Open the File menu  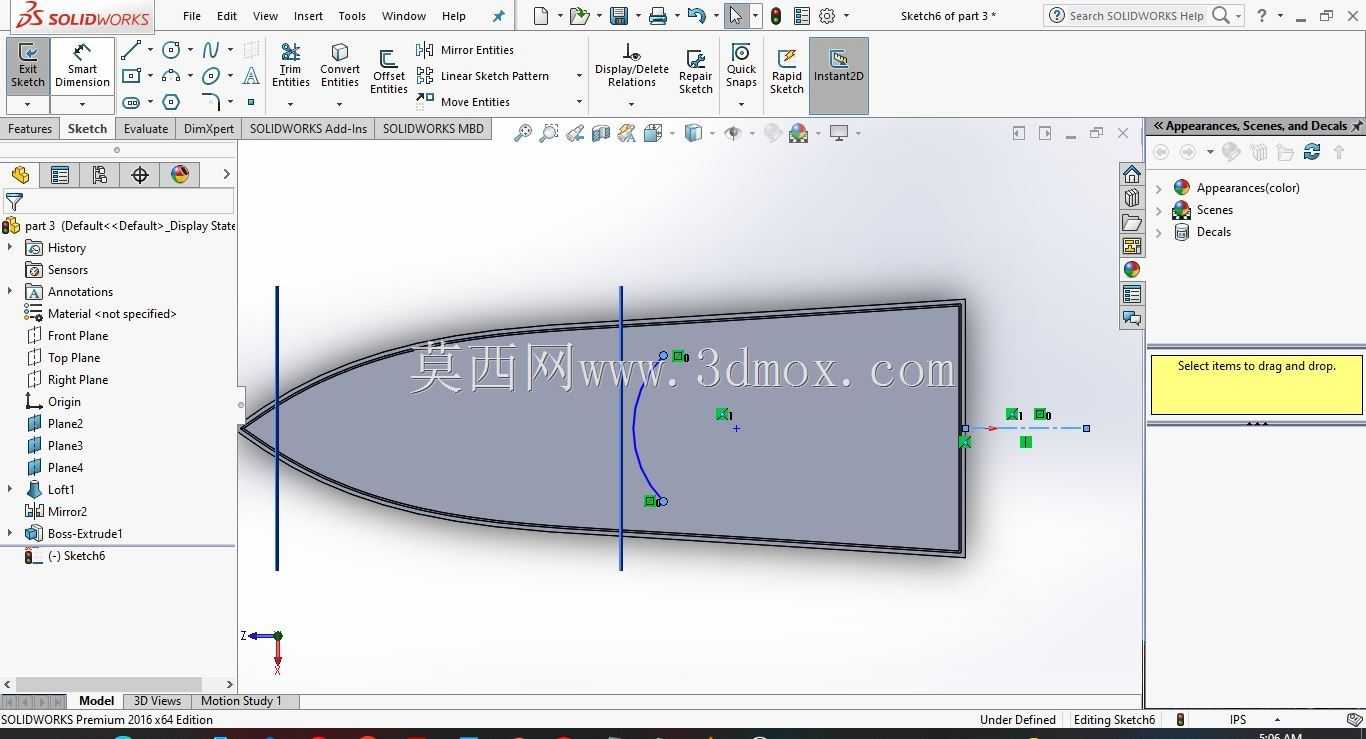(192, 16)
